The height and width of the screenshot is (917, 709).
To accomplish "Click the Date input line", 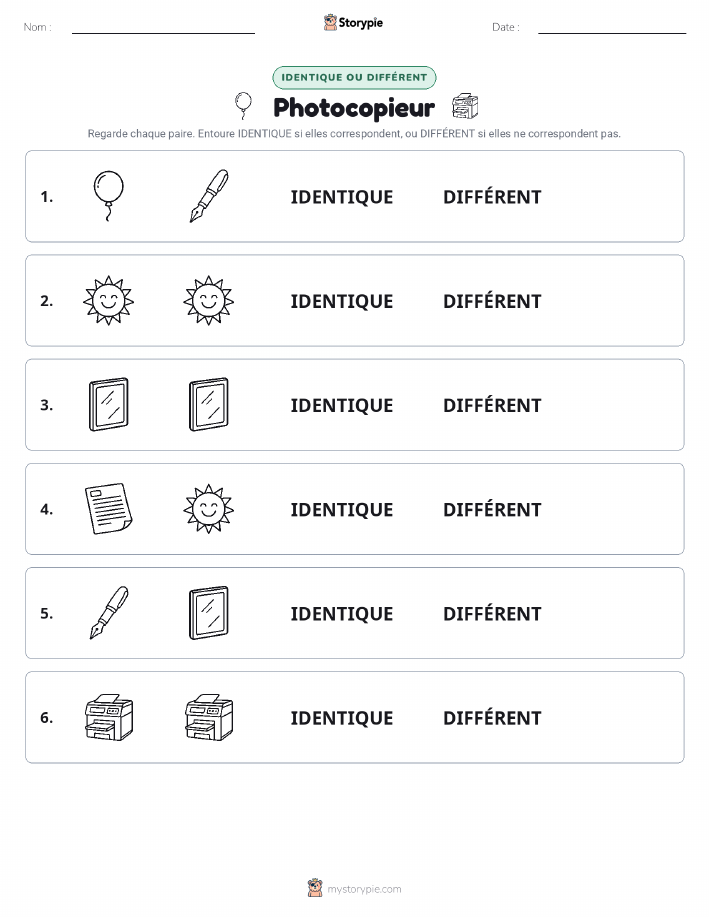I will [x=612, y=28].
